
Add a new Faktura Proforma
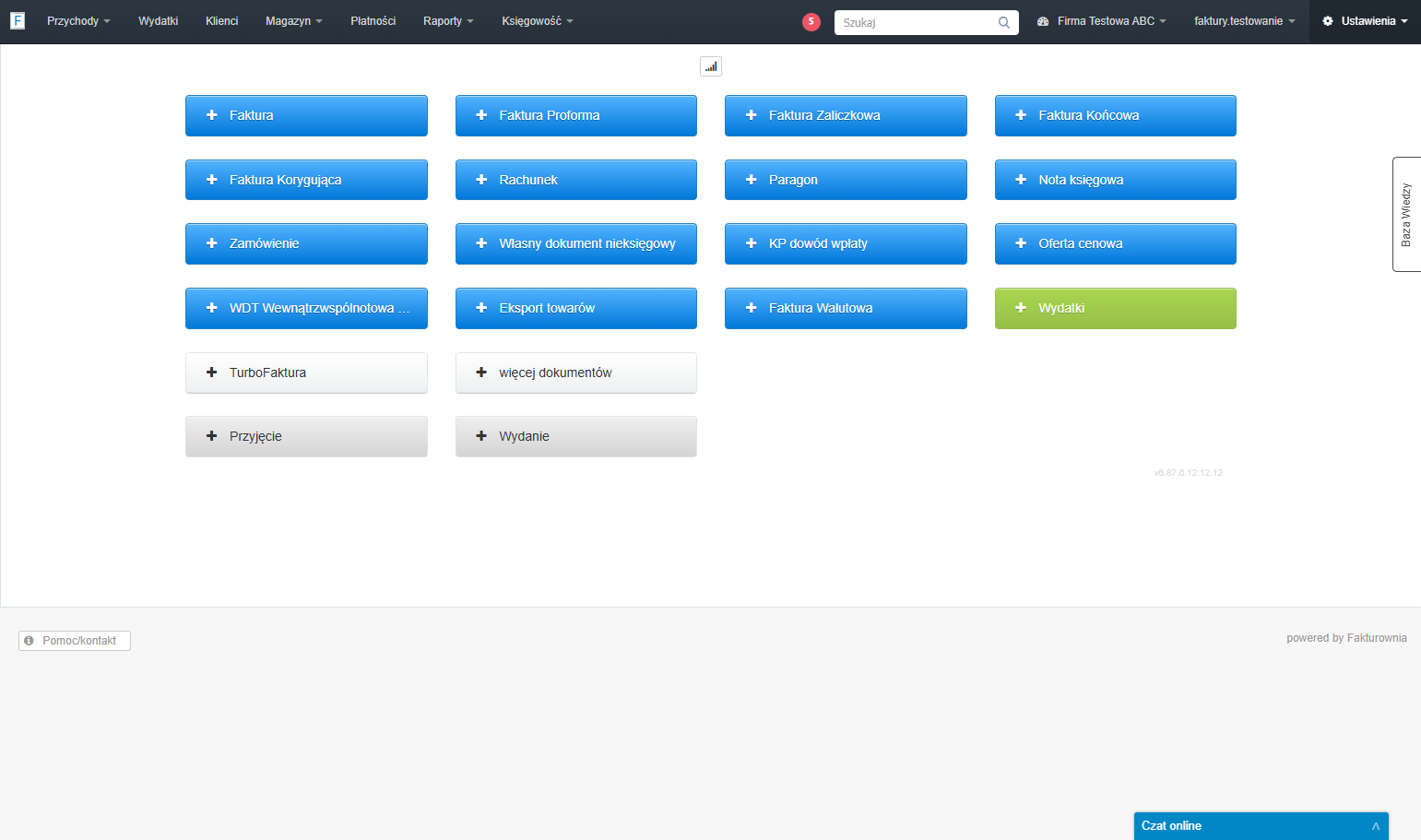[x=576, y=115]
